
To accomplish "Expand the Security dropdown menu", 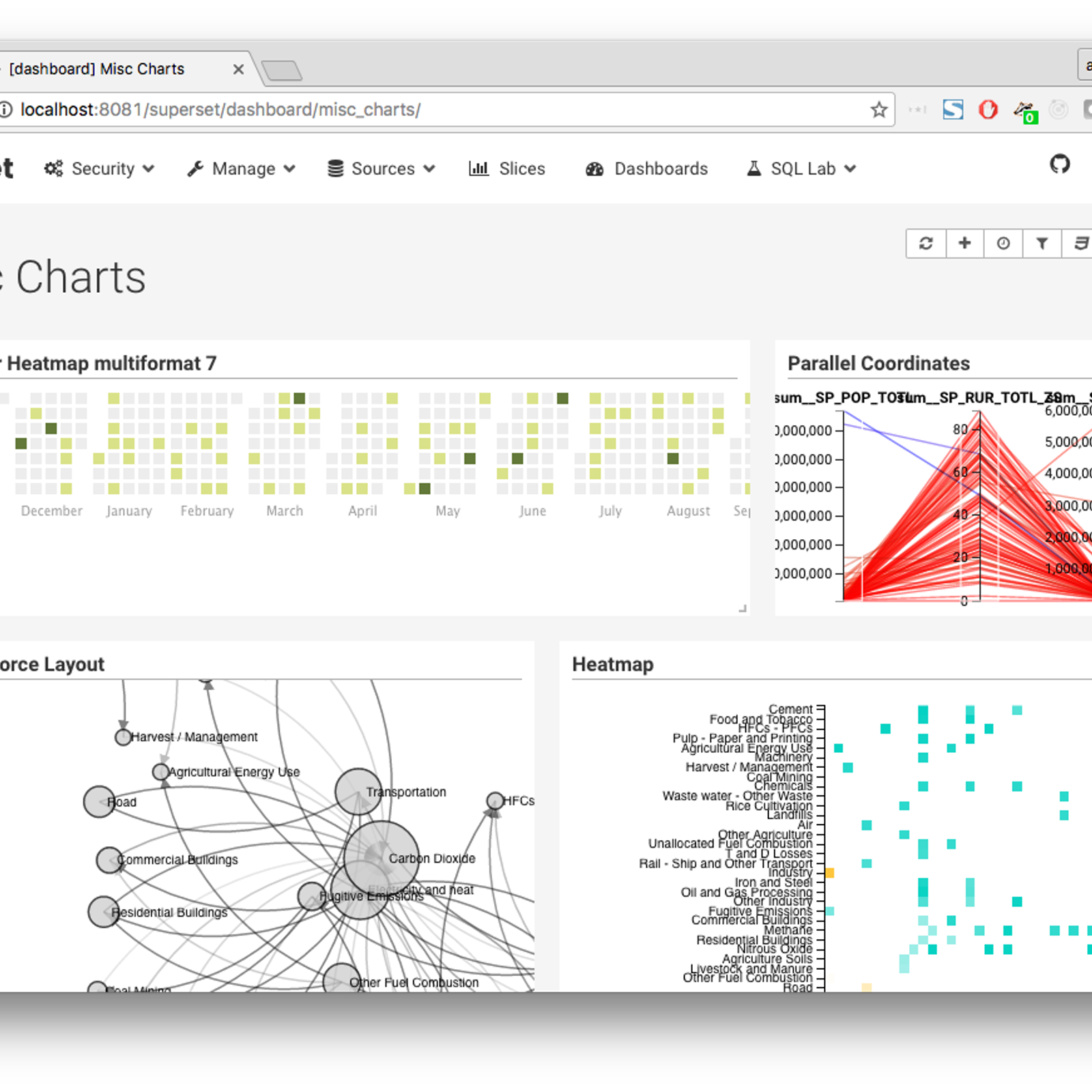I will coord(100,169).
